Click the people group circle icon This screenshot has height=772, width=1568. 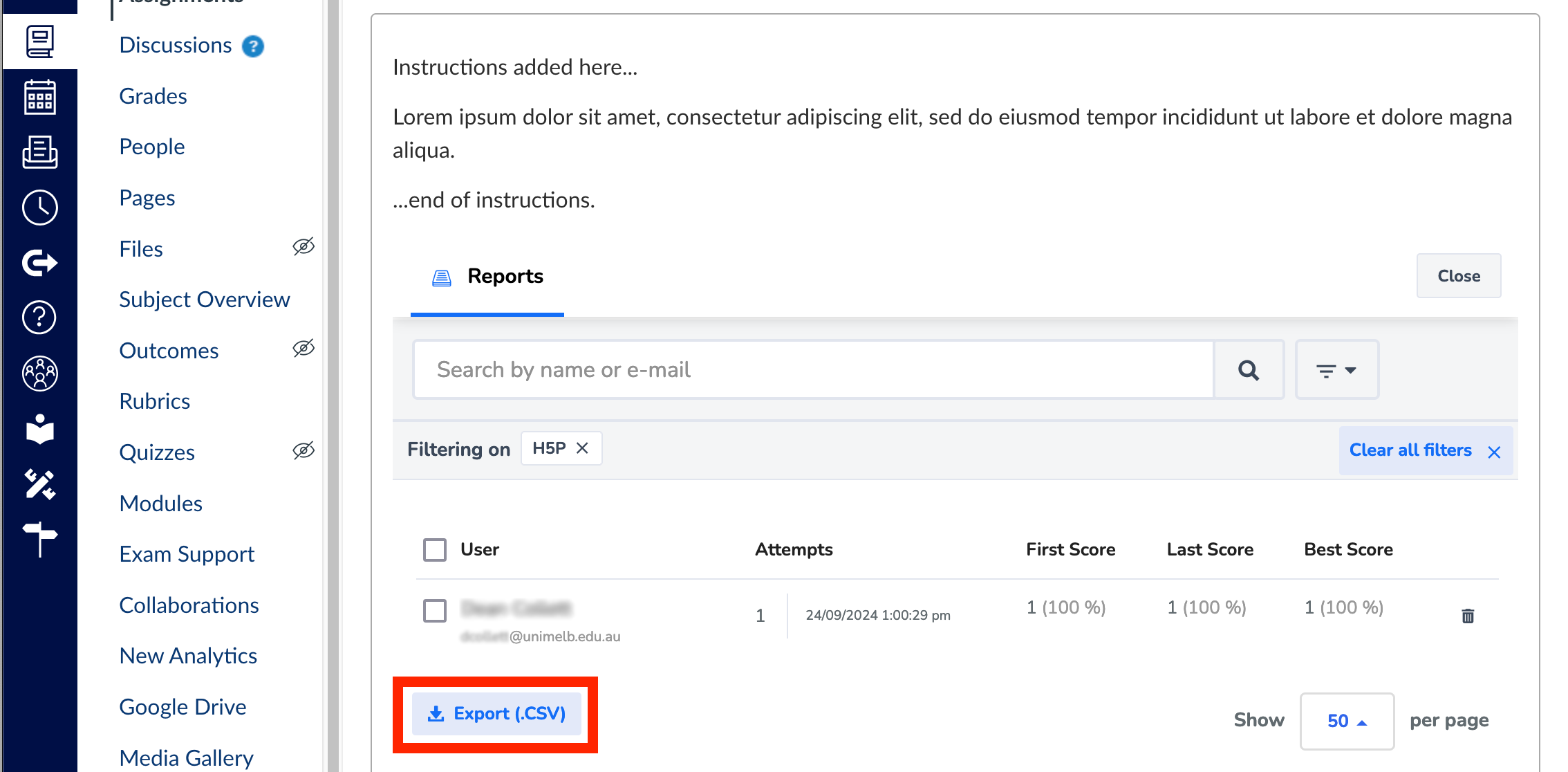40,374
